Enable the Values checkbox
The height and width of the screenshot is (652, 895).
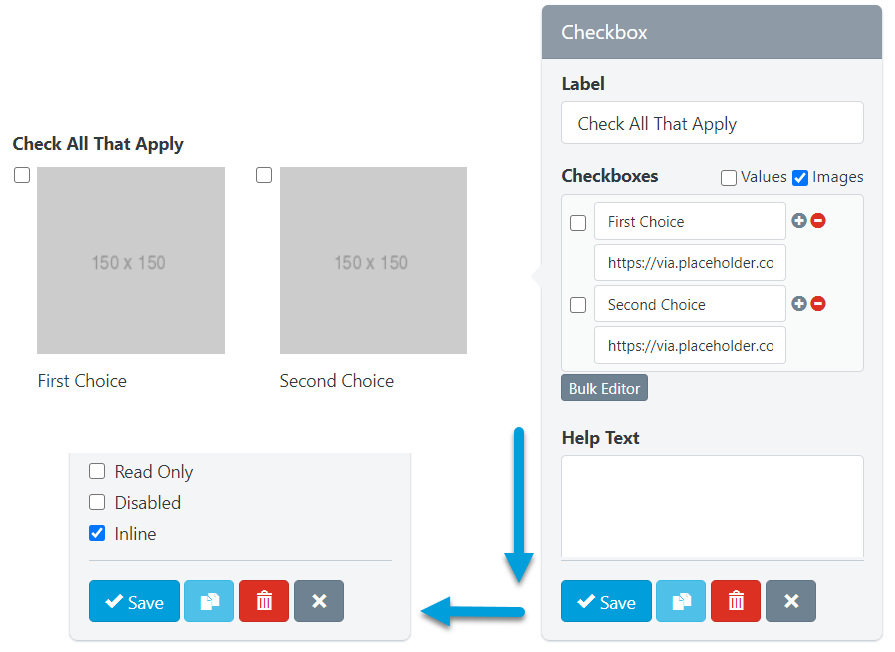pyautogui.click(x=729, y=178)
